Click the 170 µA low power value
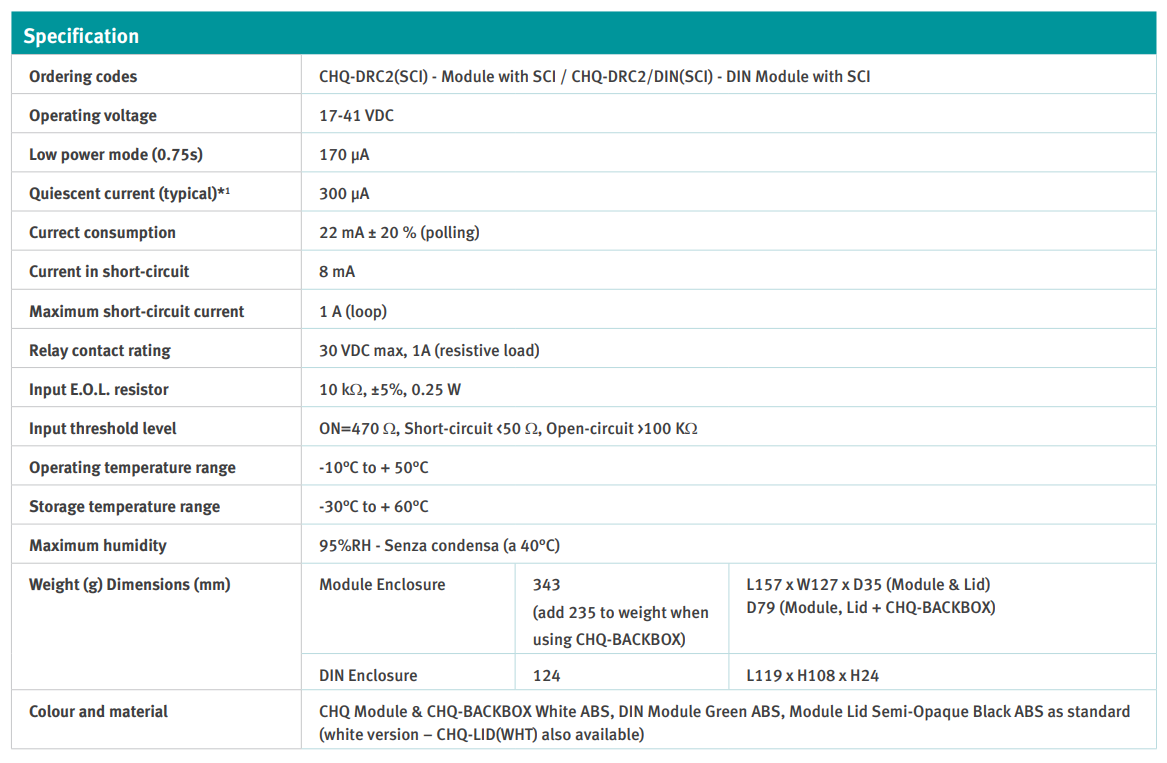This screenshot has height=763, width=1167. [x=344, y=155]
